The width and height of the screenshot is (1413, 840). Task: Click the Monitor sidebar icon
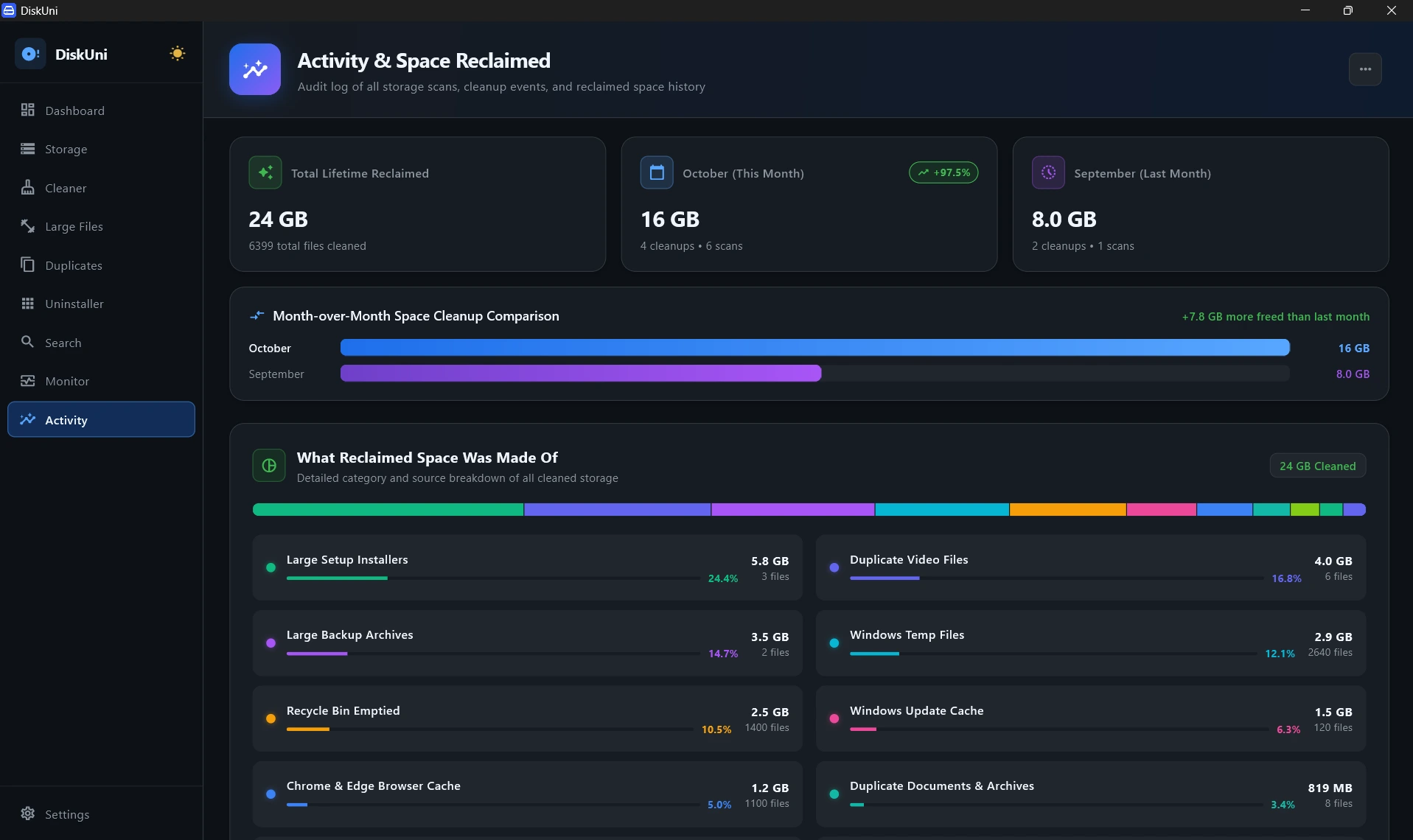[x=28, y=381]
